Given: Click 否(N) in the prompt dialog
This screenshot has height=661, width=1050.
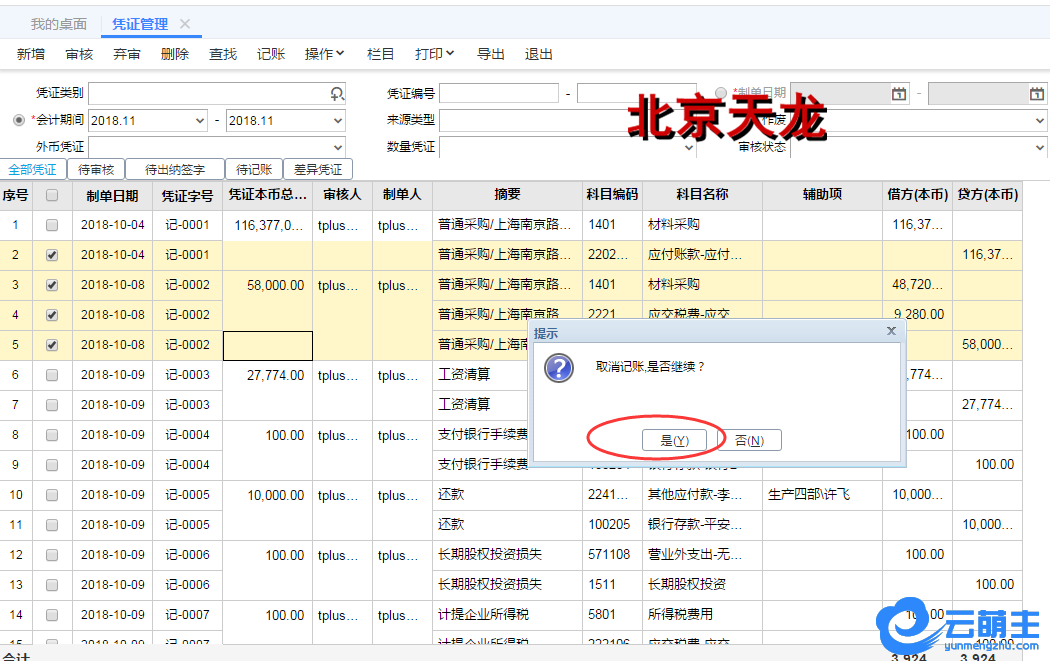Looking at the screenshot, I should click(x=749, y=440).
